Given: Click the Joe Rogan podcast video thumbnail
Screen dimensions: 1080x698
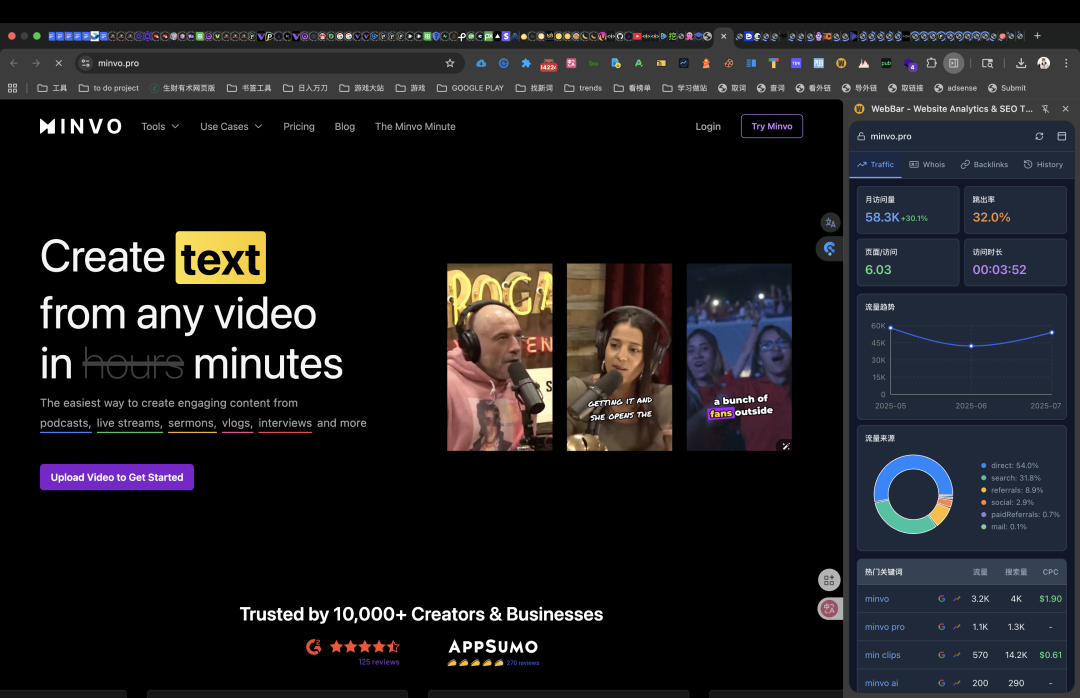Looking at the screenshot, I should pos(499,357).
